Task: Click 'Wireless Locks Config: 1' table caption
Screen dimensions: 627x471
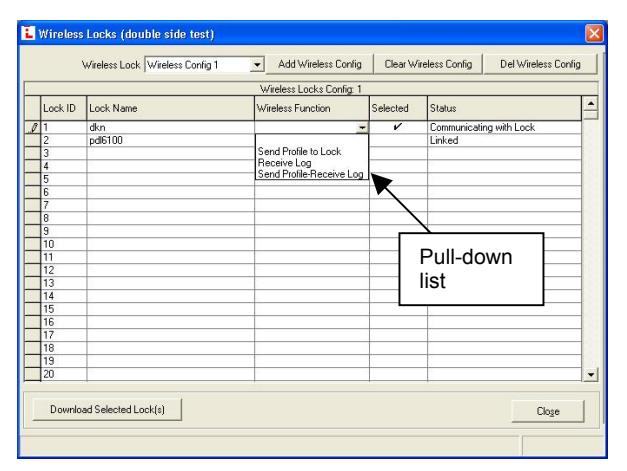Action: click(311, 89)
